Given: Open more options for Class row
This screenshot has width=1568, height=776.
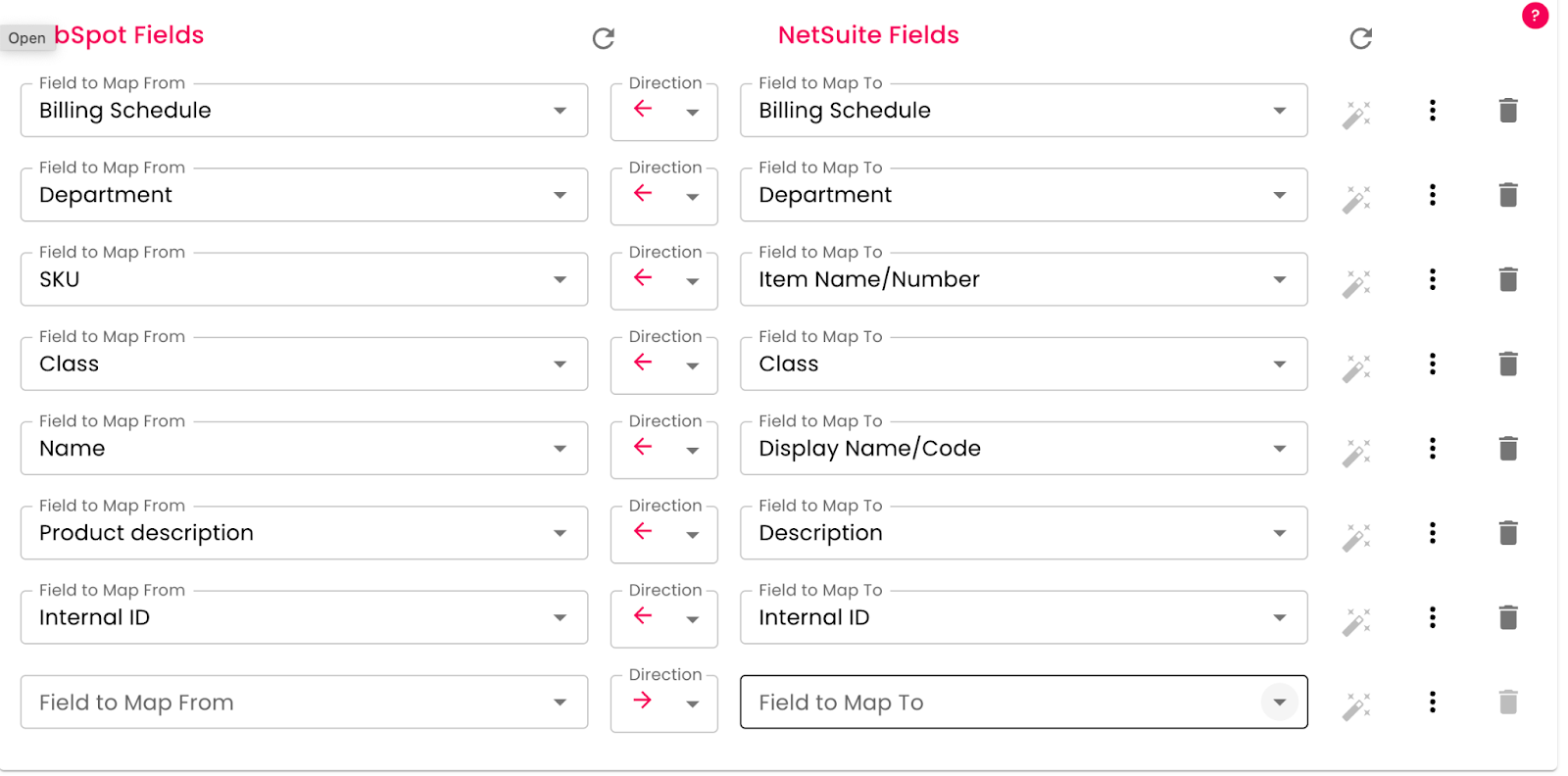Looking at the screenshot, I should pos(1433,364).
